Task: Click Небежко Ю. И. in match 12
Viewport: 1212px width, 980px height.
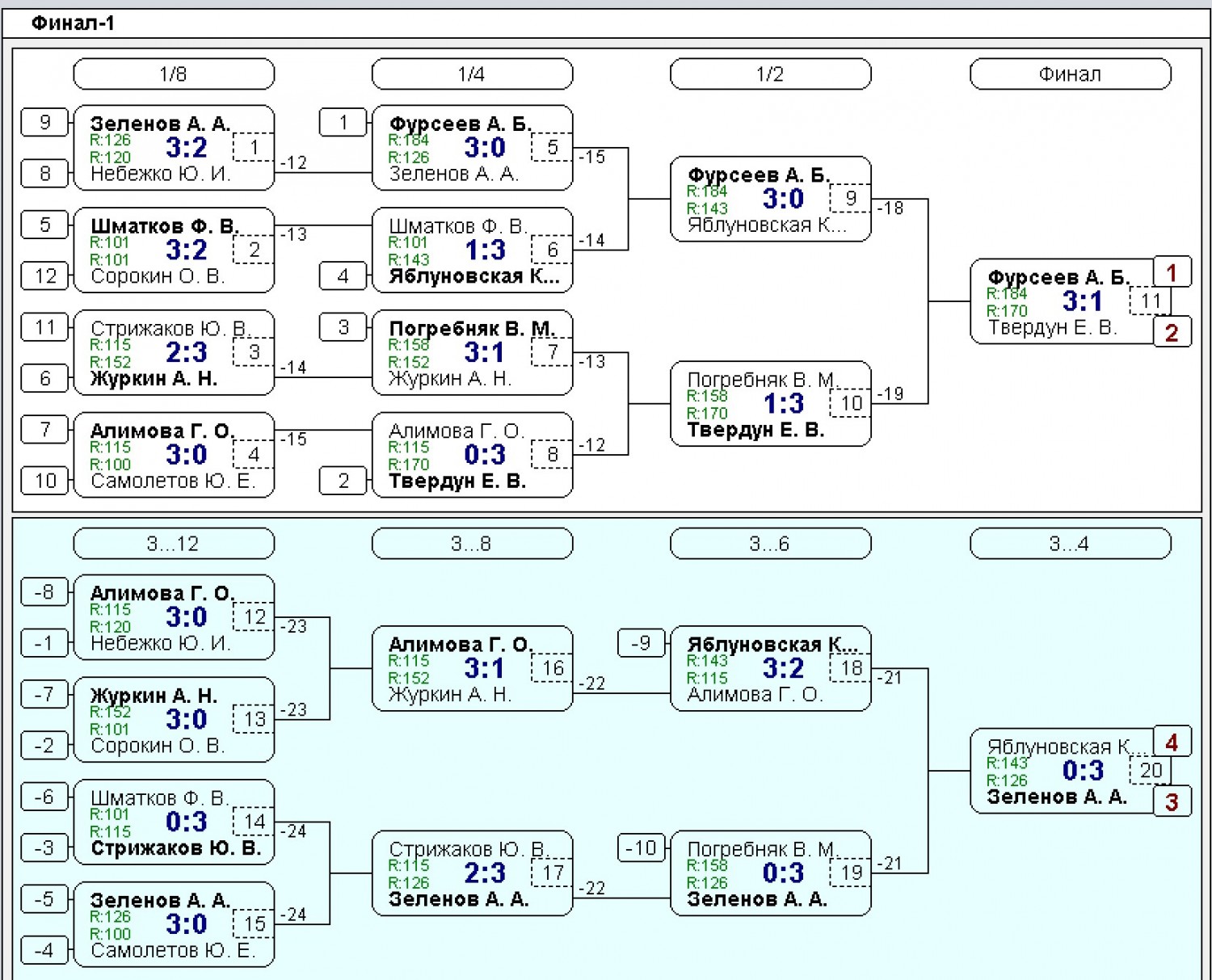Action: pyautogui.click(x=161, y=643)
